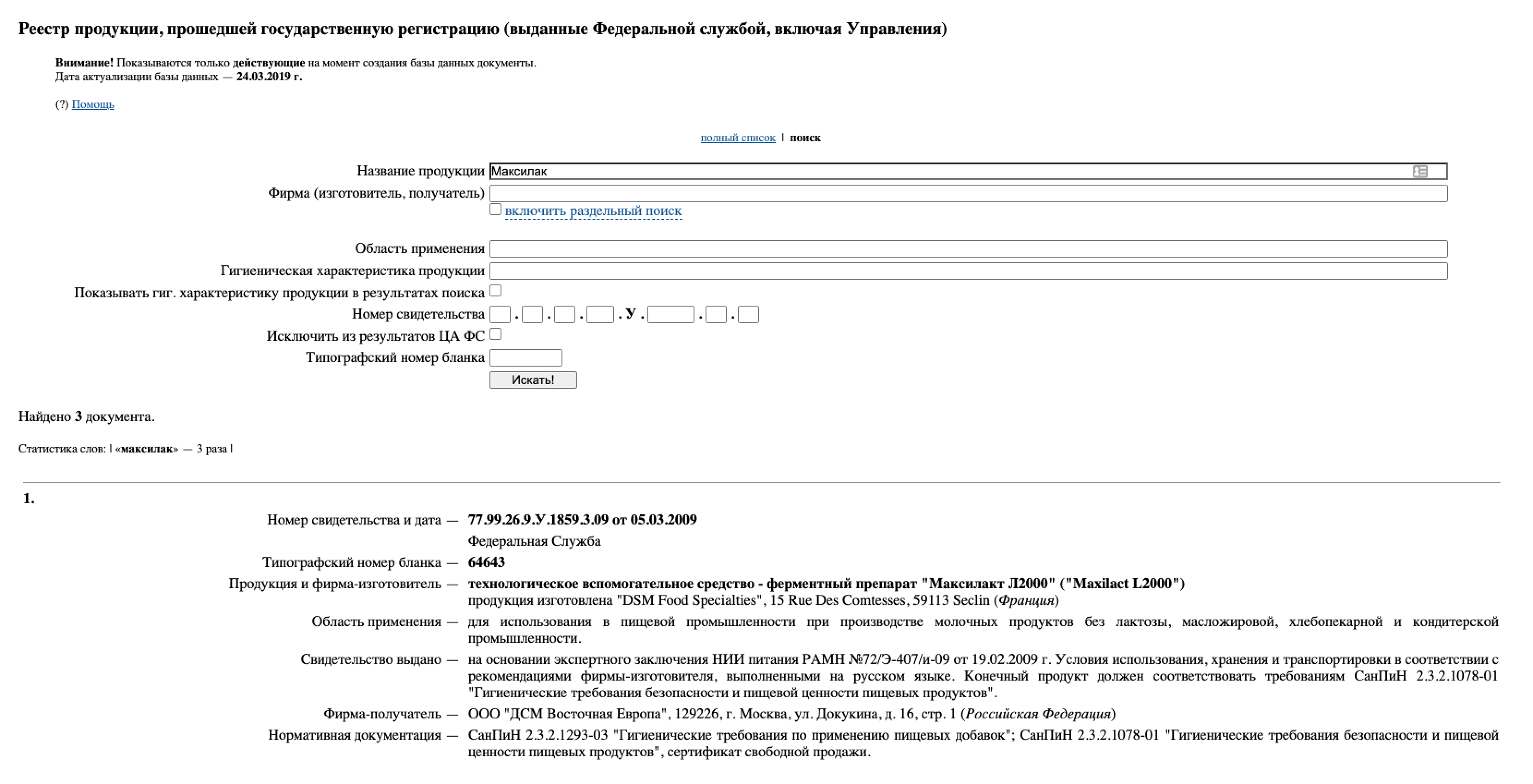This screenshot has height=784, width=1533.
Task: Click the database date 24.03.2019 г.
Action: [269, 76]
